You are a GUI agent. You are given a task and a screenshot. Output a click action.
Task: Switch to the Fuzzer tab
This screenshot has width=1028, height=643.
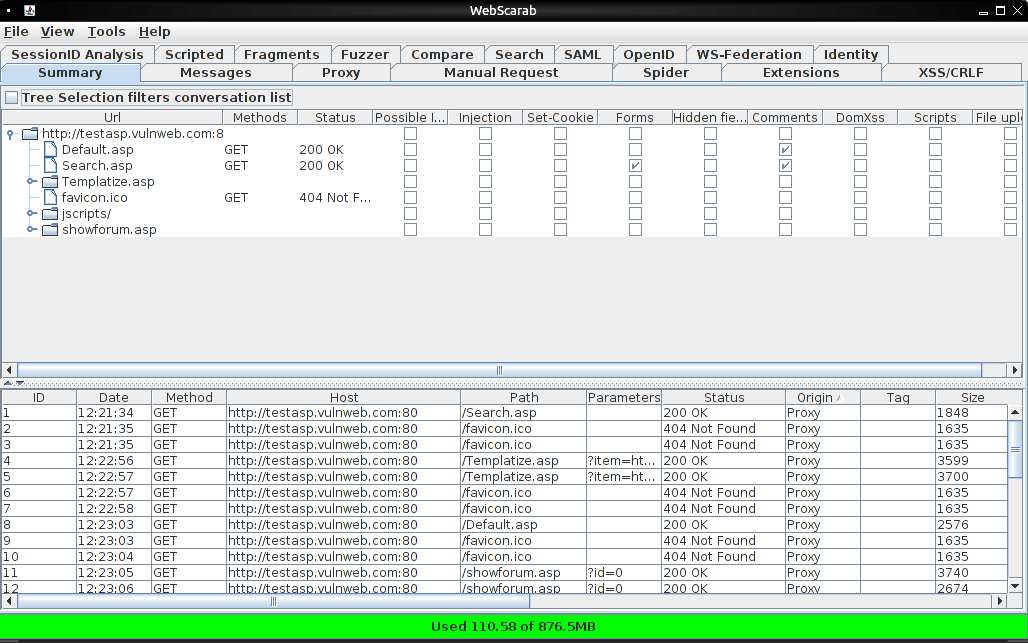click(x=365, y=54)
